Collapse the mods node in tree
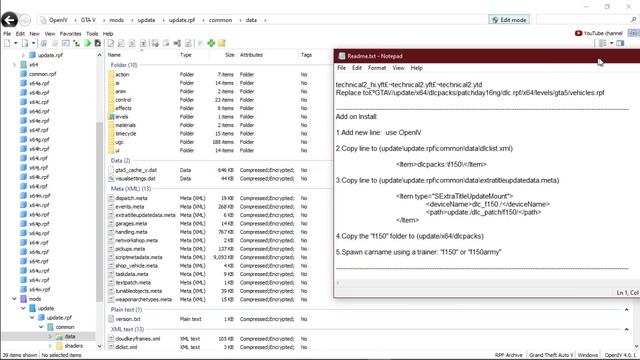640x360 pixels. pos(15,299)
